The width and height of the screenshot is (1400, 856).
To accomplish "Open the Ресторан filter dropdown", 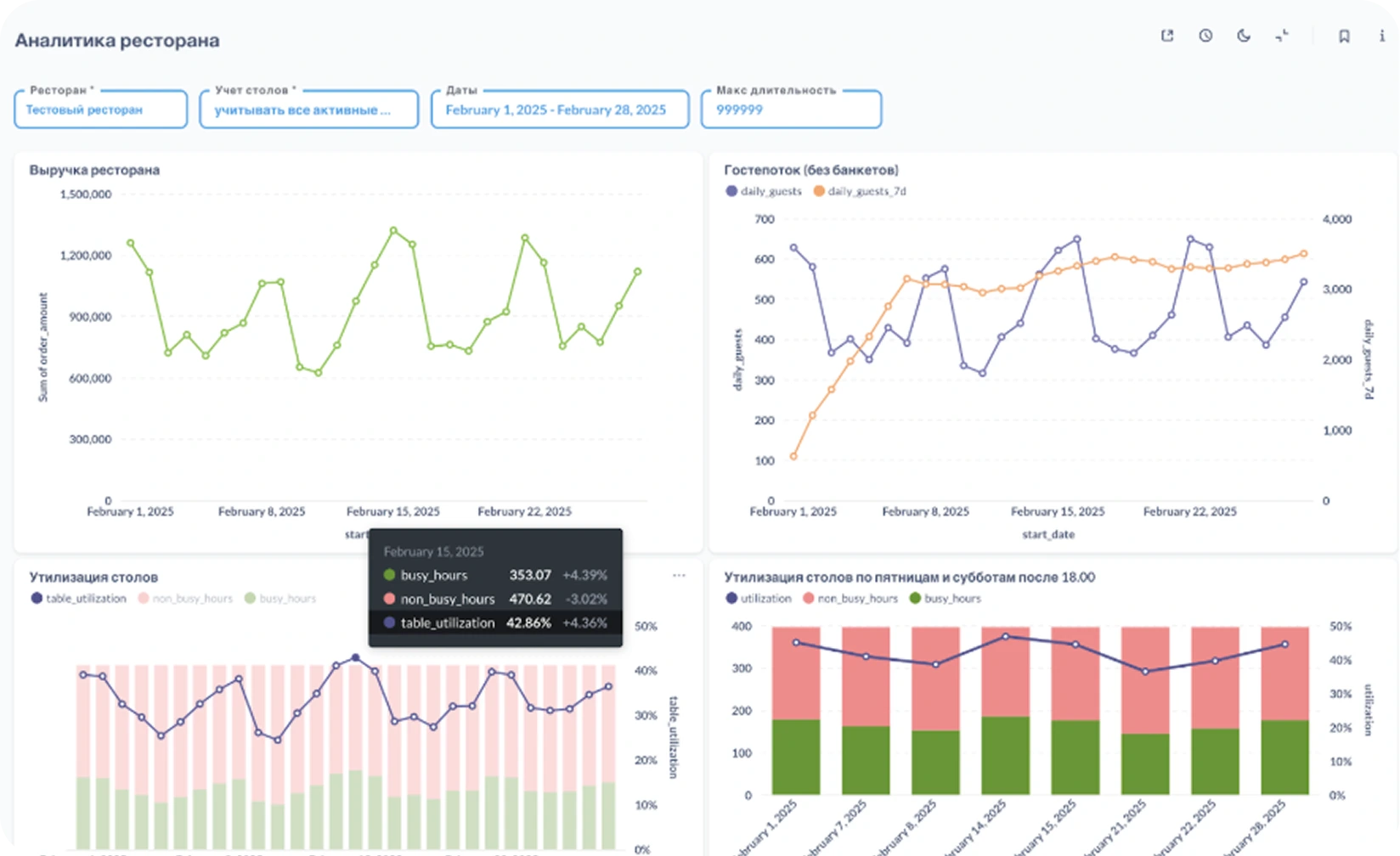I will coord(100,110).
